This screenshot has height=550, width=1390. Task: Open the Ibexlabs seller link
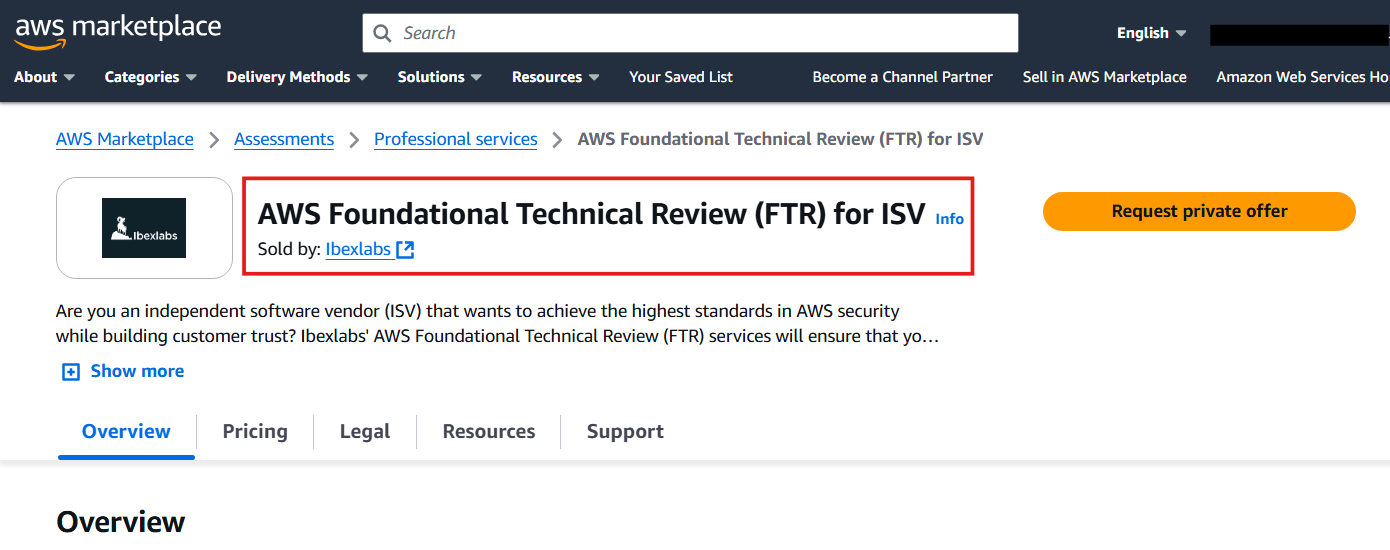pyautogui.click(x=358, y=250)
